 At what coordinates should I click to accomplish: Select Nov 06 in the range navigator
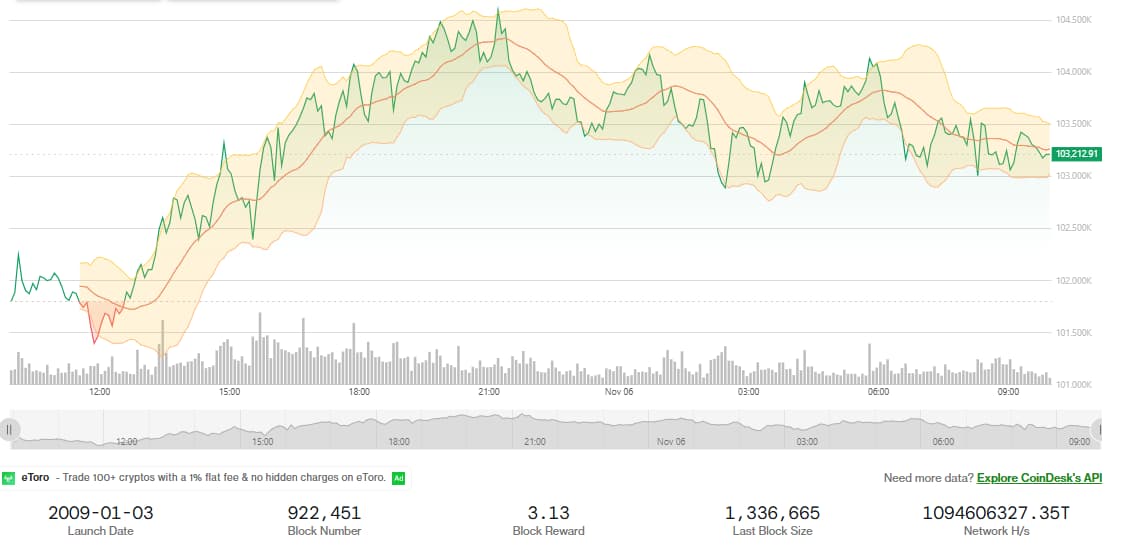pos(671,441)
